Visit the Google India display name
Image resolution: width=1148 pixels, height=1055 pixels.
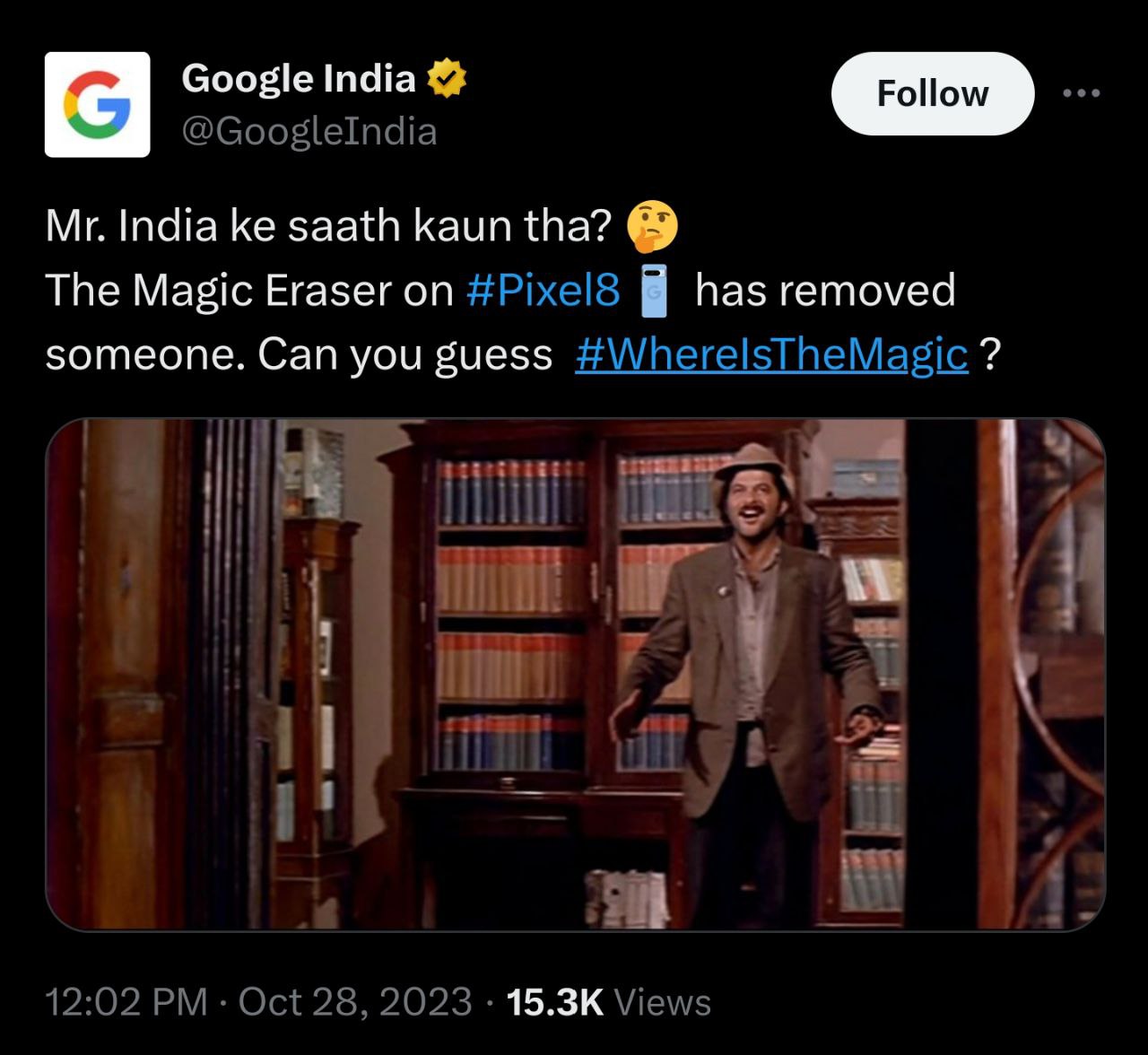(299, 79)
